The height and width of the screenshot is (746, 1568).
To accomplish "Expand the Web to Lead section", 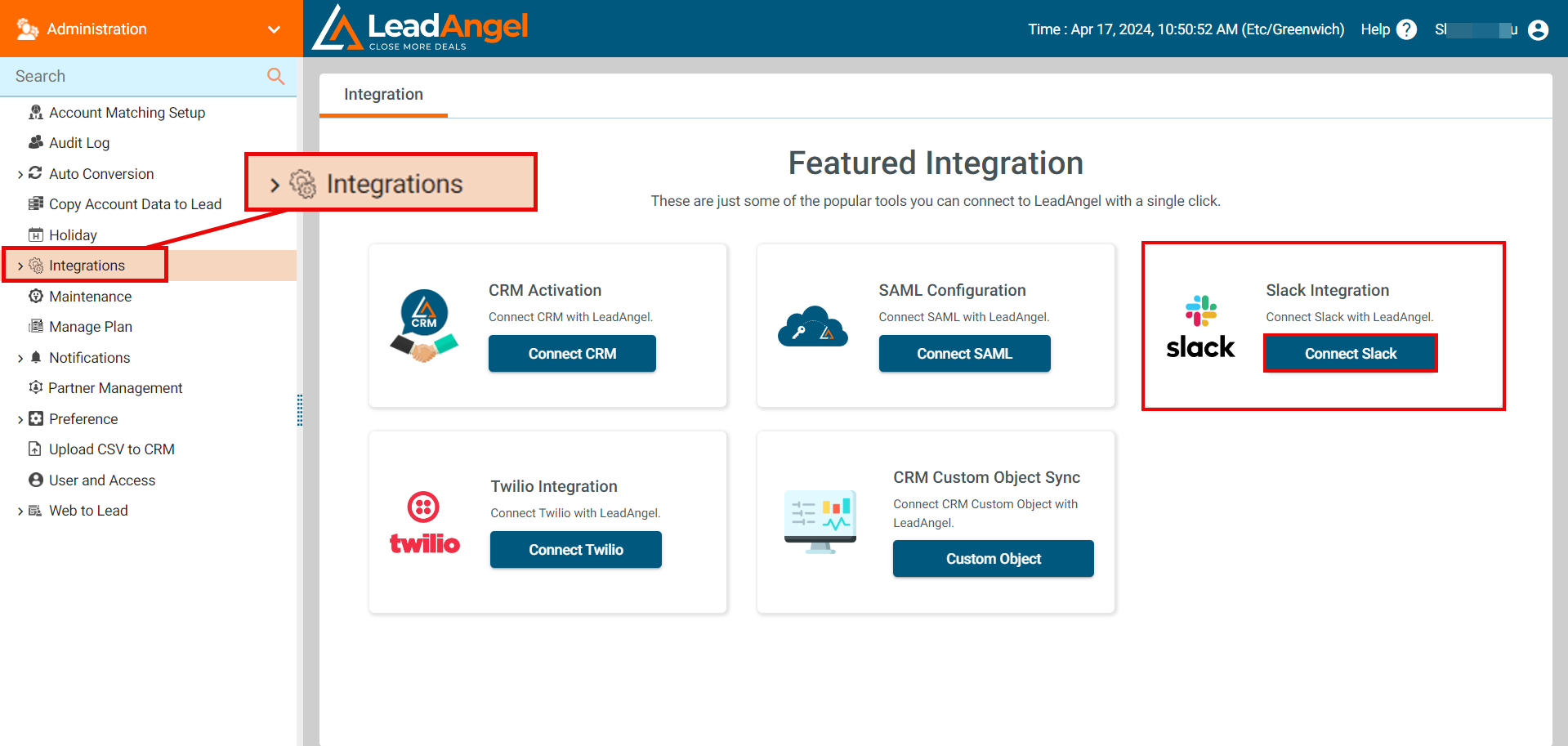I will [20, 511].
